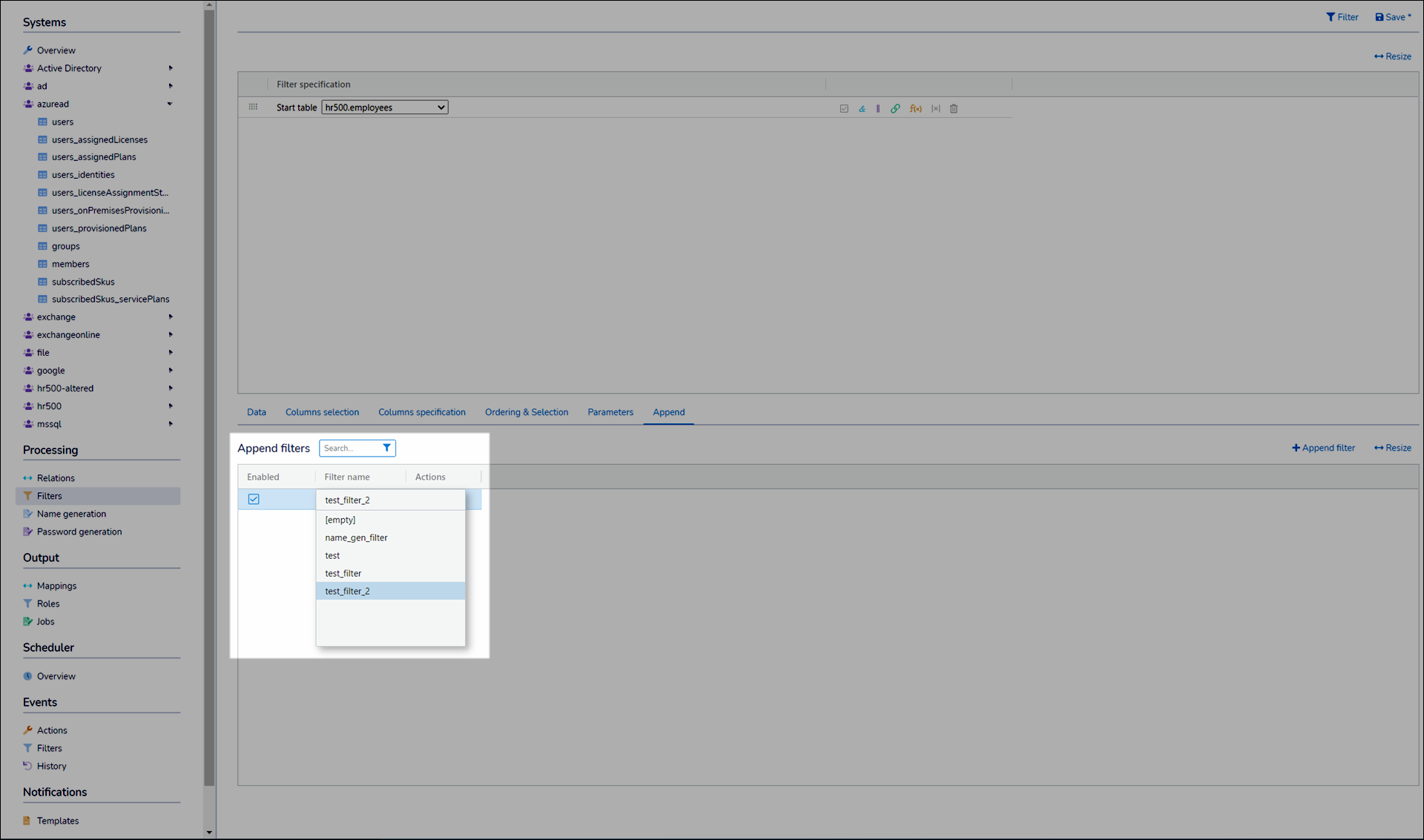This screenshot has width=1424, height=840.
Task: Click the orange f(x) function icon
Action: coord(916,109)
